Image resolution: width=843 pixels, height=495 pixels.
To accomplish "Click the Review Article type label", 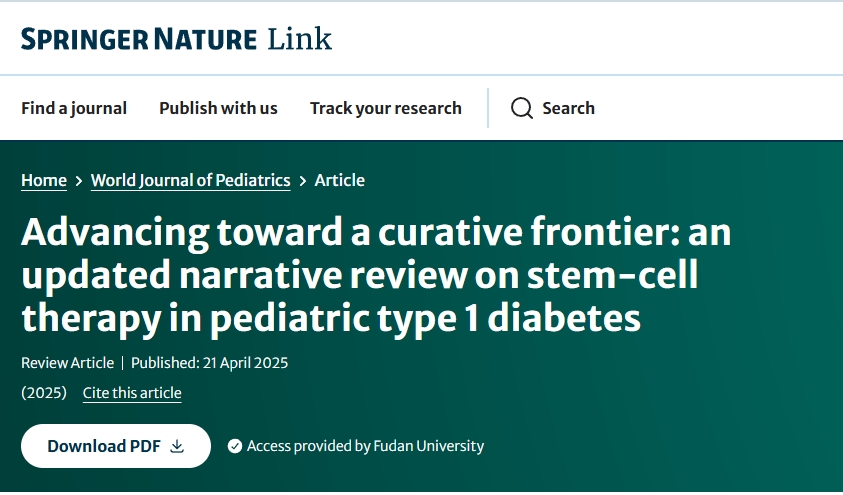I will click(x=67, y=363).
